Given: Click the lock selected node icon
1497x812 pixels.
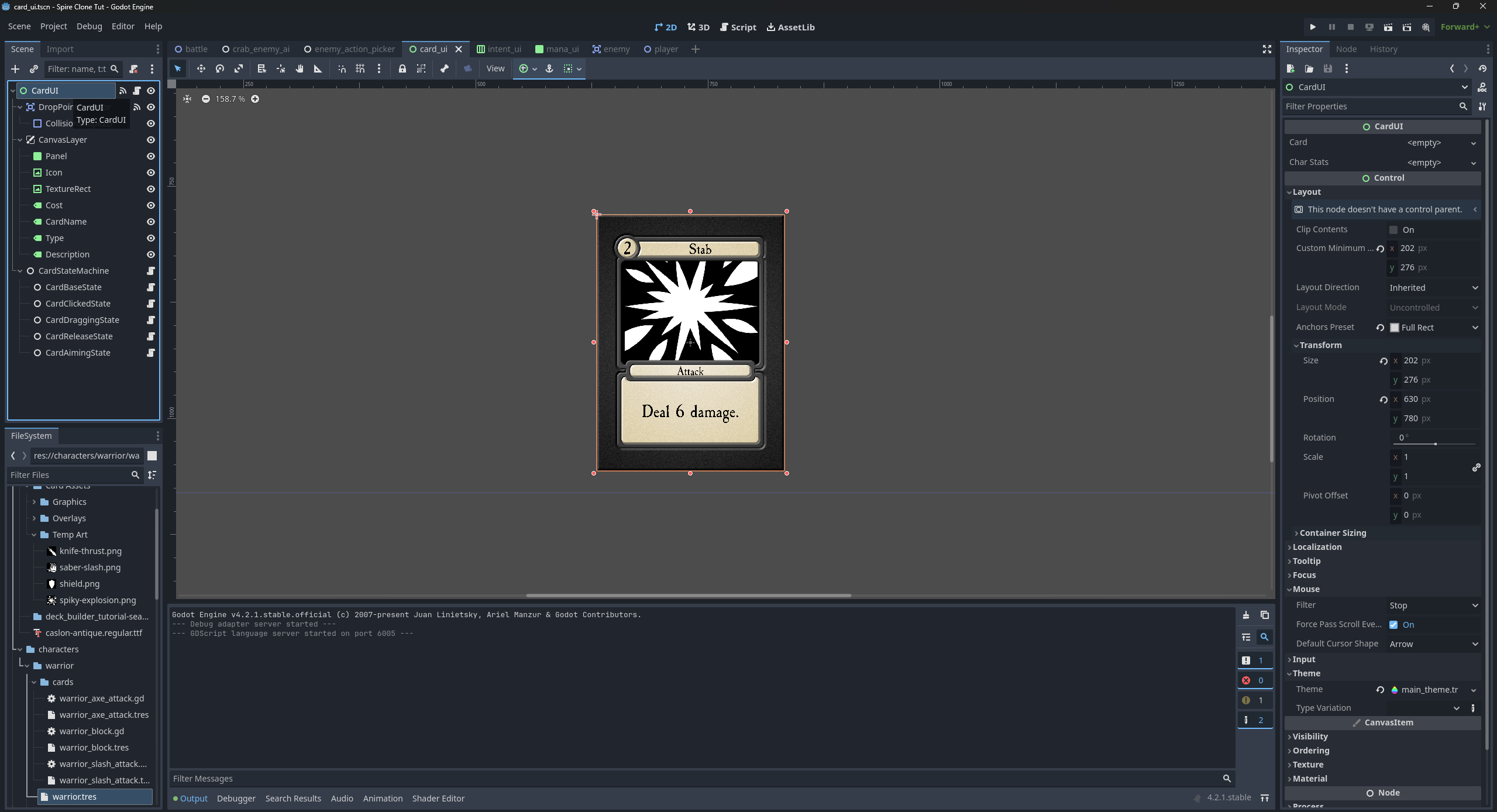Looking at the screenshot, I should 402,68.
